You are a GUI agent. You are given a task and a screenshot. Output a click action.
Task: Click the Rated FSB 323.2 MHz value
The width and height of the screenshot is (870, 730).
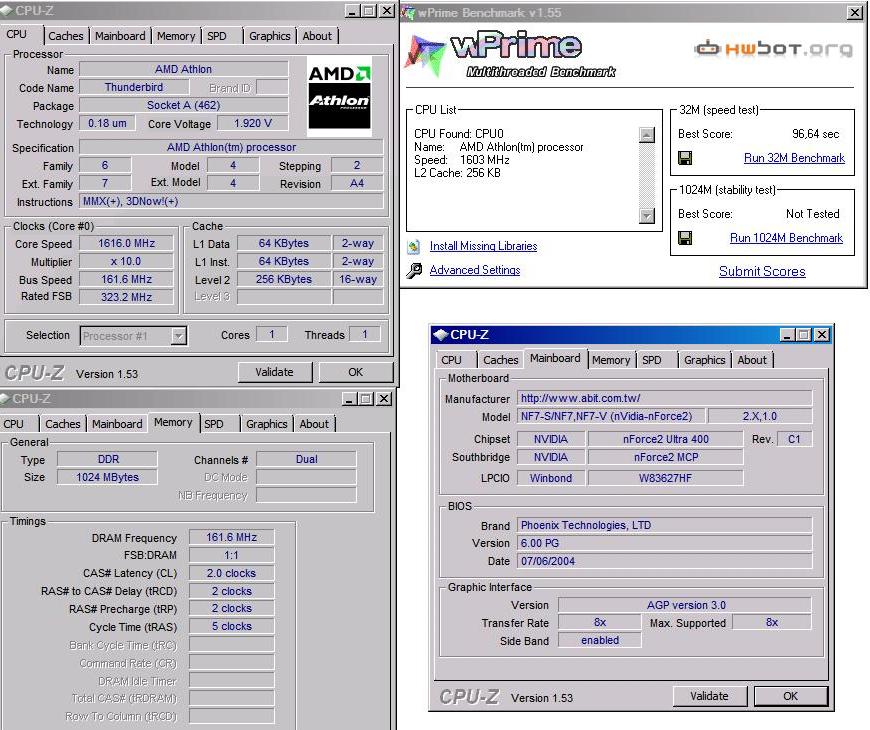click(127, 297)
